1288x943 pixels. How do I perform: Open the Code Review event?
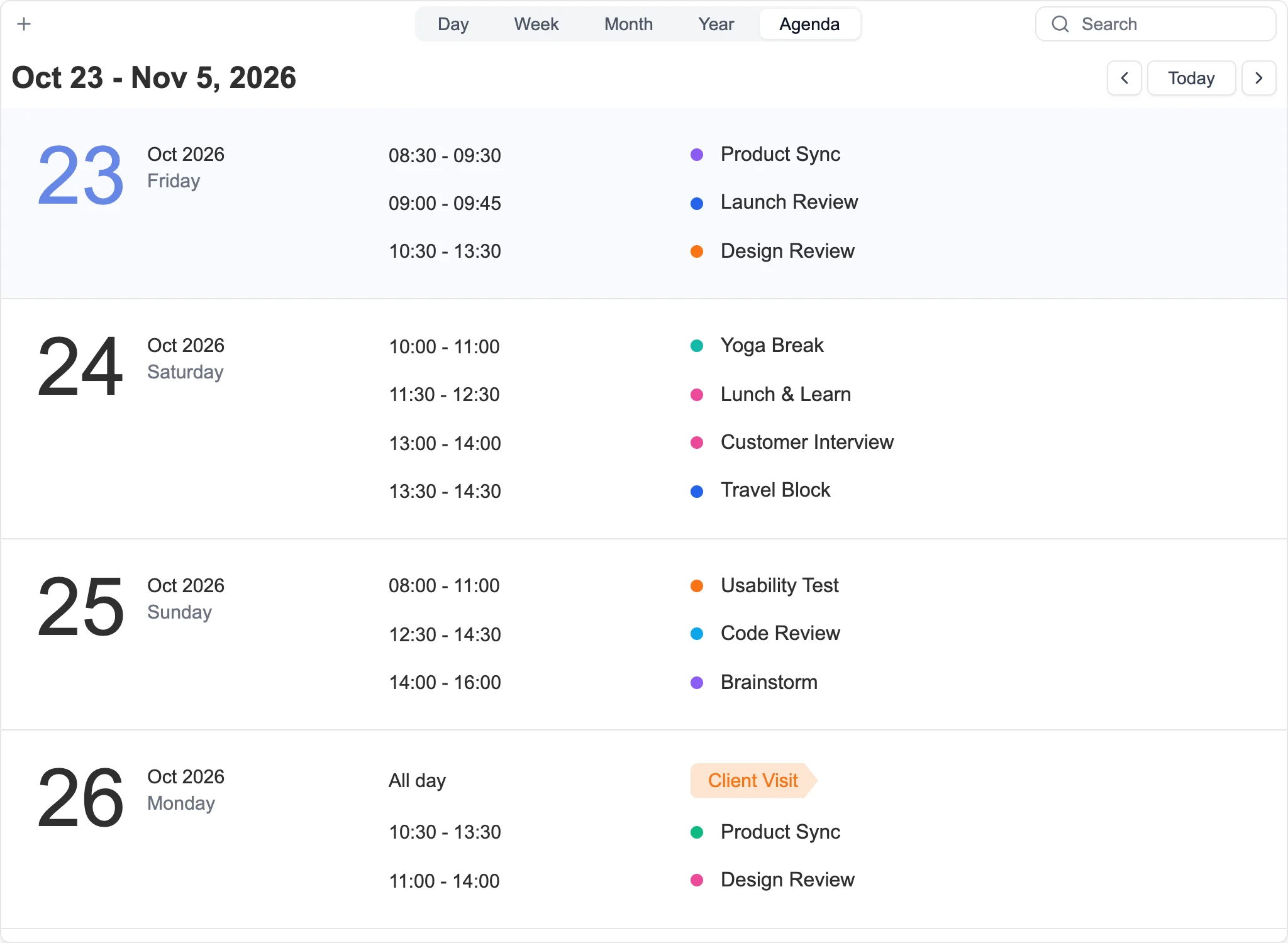pyautogui.click(x=780, y=634)
